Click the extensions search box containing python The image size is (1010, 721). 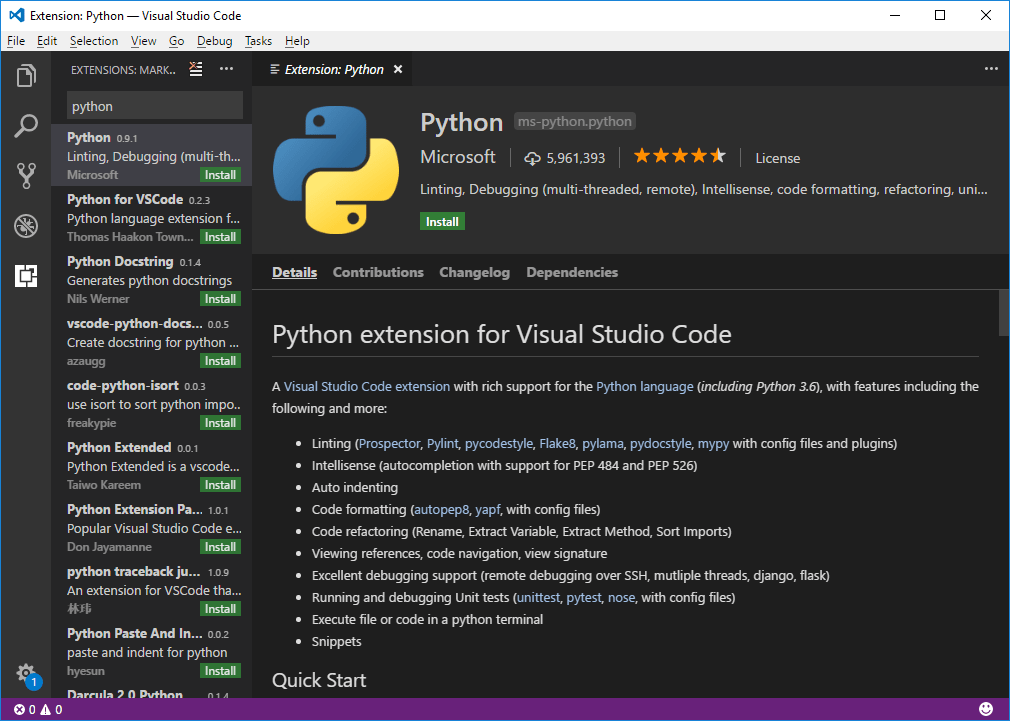[154, 106]
